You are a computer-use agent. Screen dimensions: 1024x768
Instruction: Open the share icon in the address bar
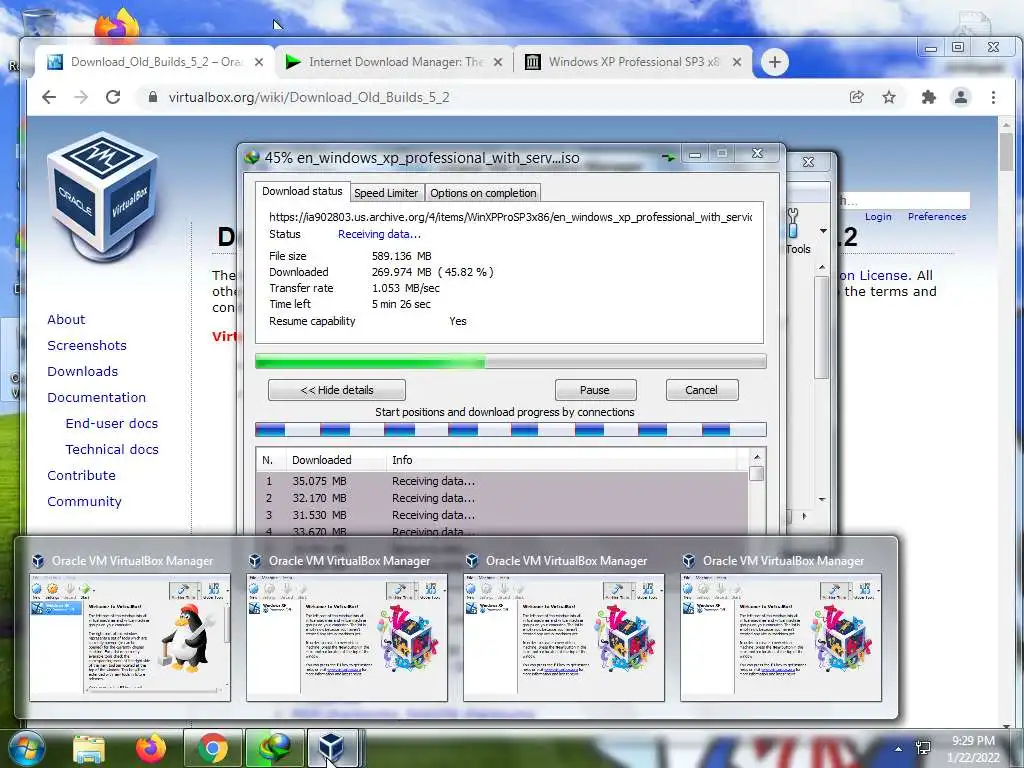pyautogui.click(x=856, y=97)
